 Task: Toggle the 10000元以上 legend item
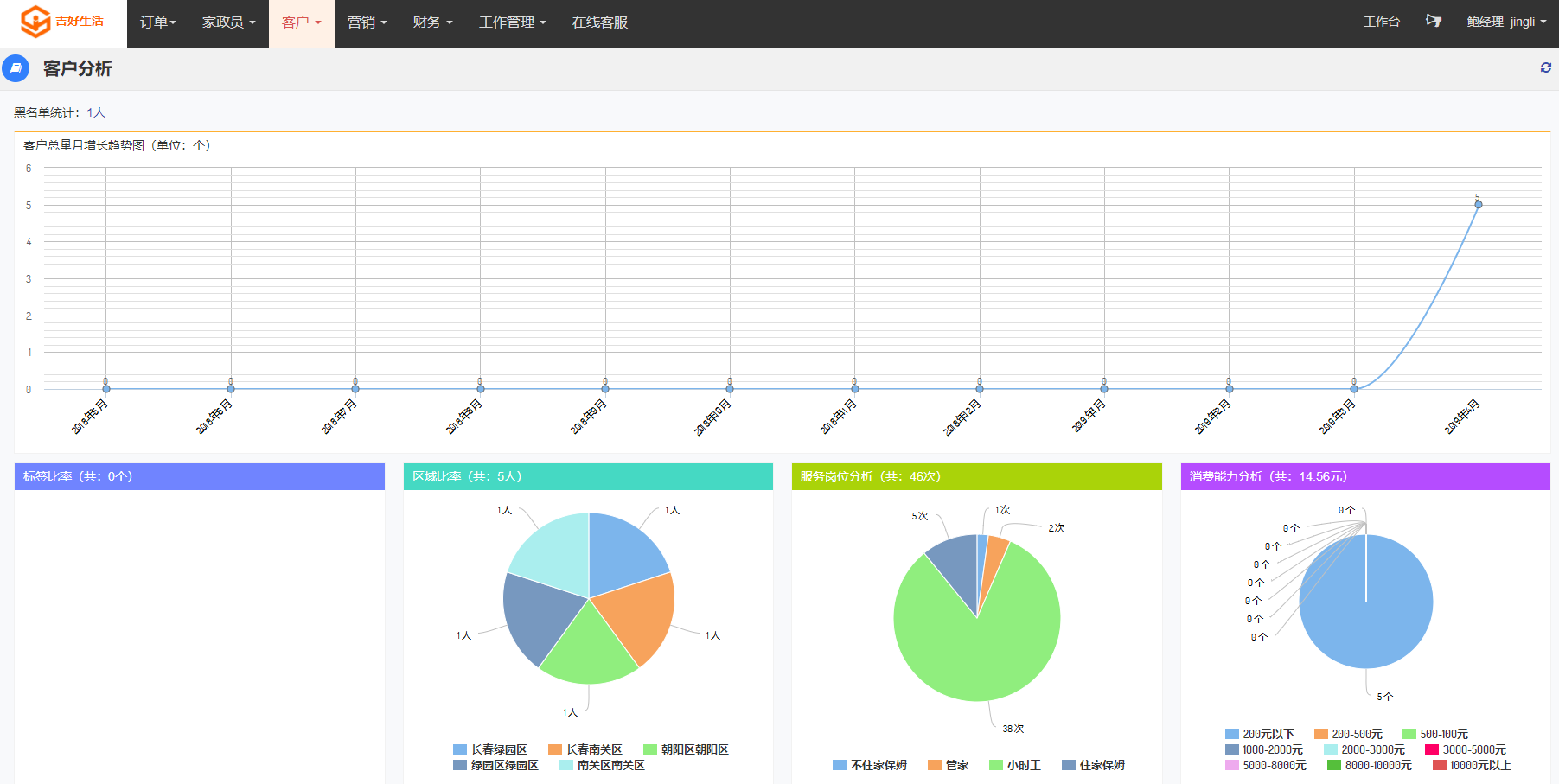[x=1473, y=765]
